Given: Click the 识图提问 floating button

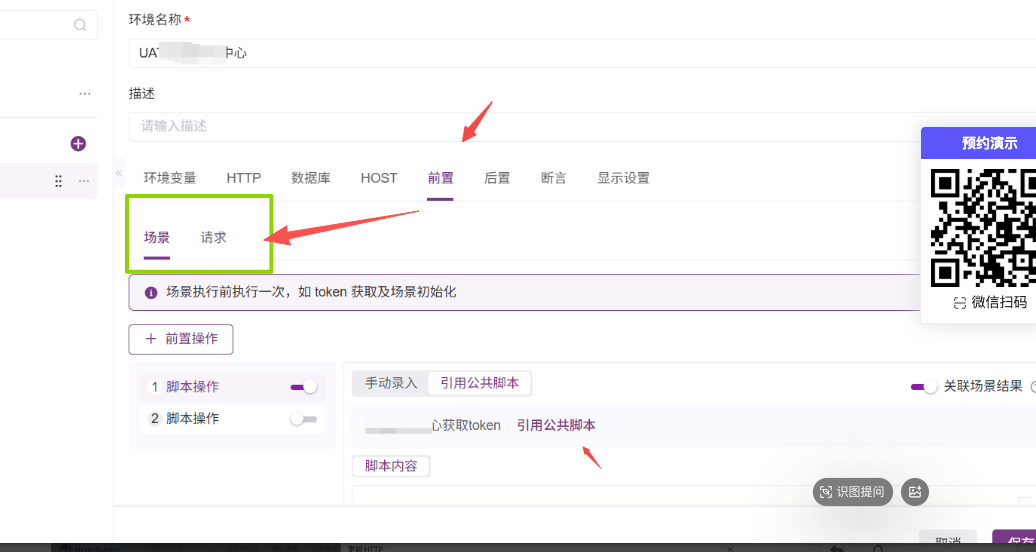Looking at the screenshot, I should click(x=853, y=491).
